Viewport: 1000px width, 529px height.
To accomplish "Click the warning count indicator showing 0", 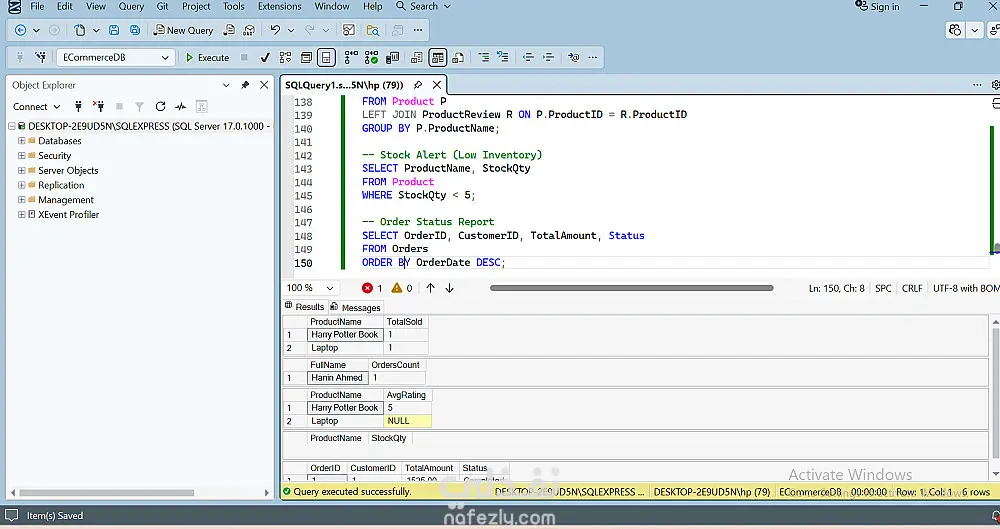I will pos(402,288).
